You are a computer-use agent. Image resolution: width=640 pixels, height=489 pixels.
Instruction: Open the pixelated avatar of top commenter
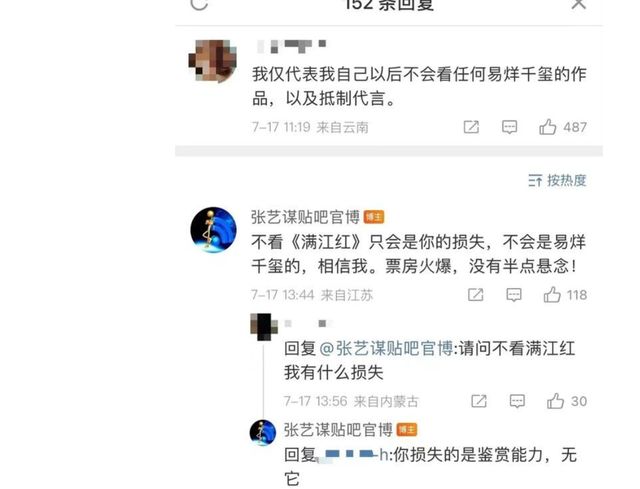tap(212, 61)
